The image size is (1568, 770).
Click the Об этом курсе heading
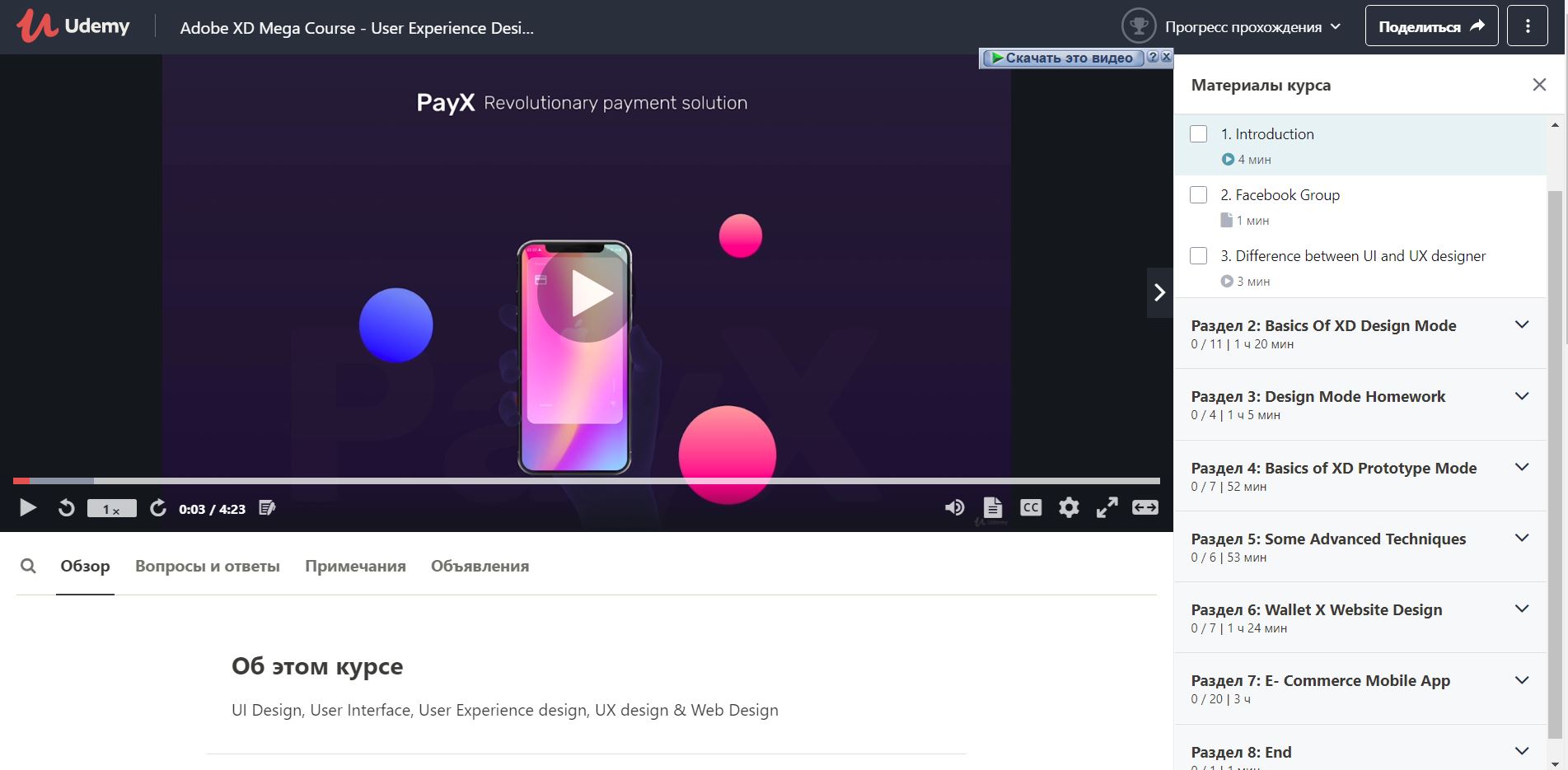tap(317, 666)
